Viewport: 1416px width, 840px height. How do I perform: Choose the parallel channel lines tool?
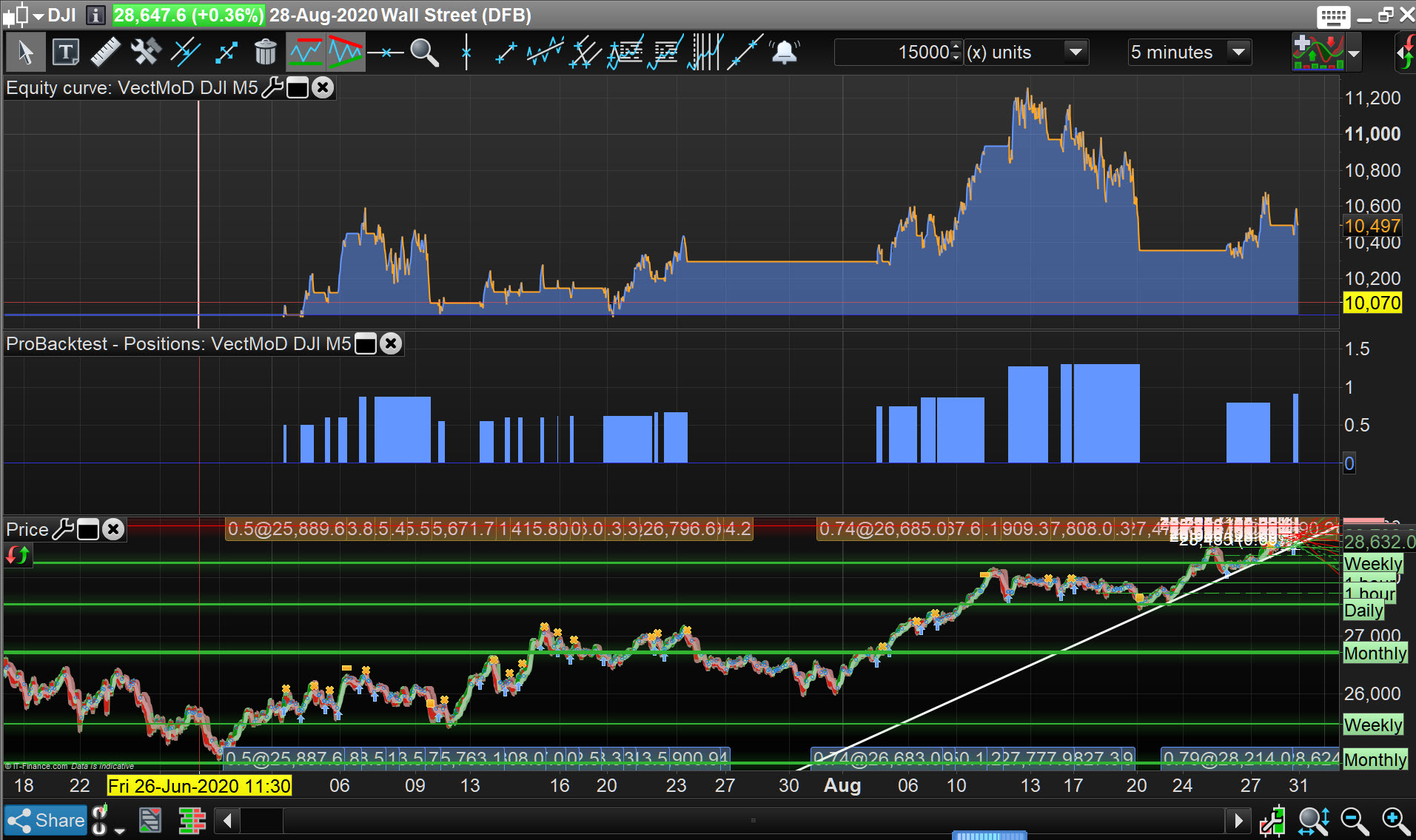(185, 53)
